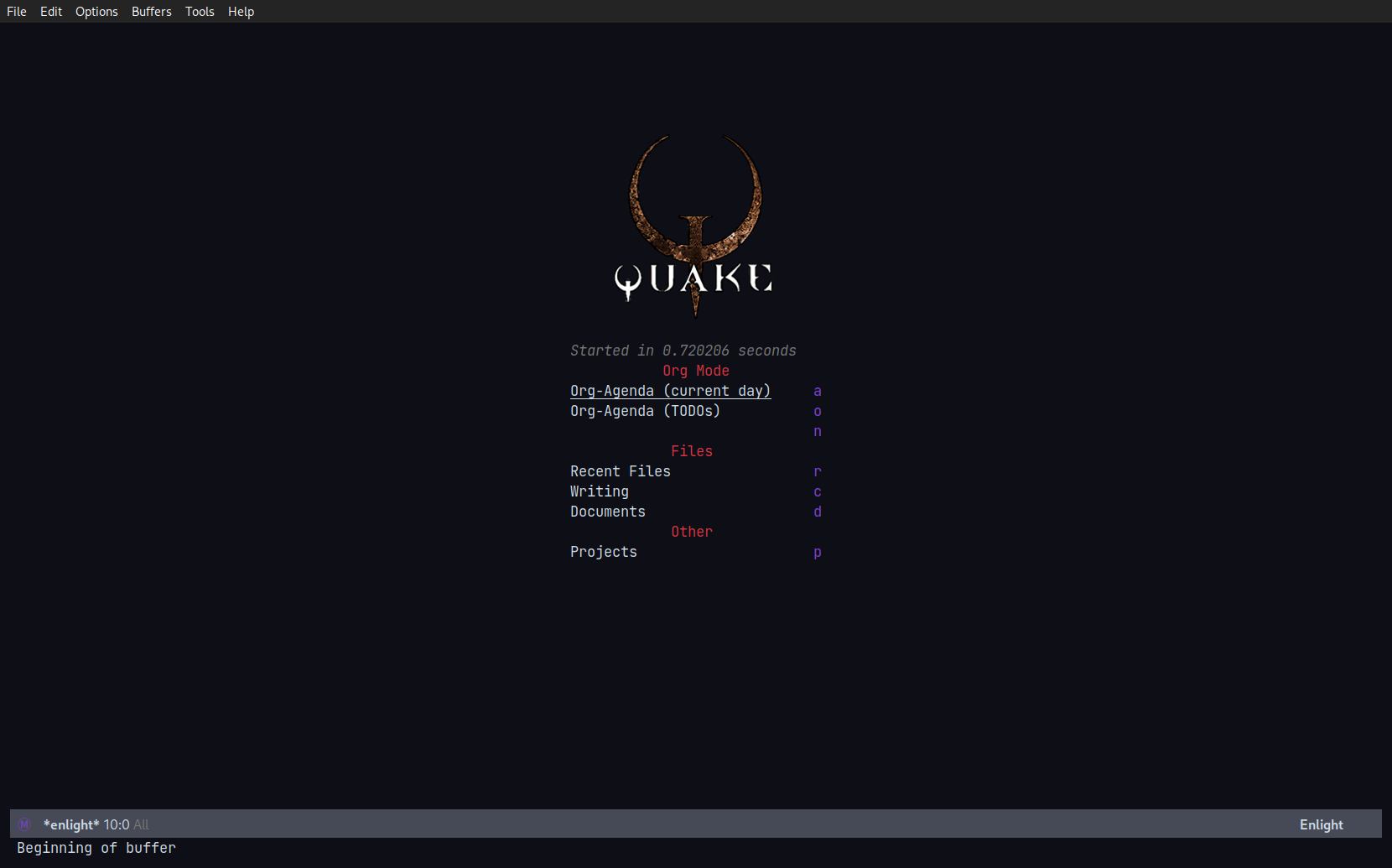1392x868 pixels.
Task: Click shortcut key 'a' beside Org-Agenda current day
Action: (x=818, y=391)
